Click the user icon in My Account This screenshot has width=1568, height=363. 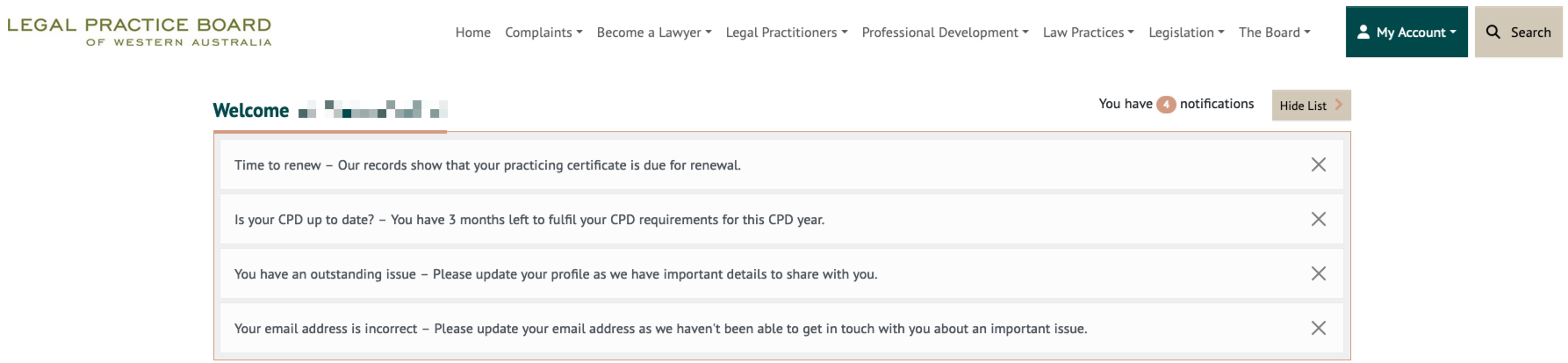(x=1363, y=32)
